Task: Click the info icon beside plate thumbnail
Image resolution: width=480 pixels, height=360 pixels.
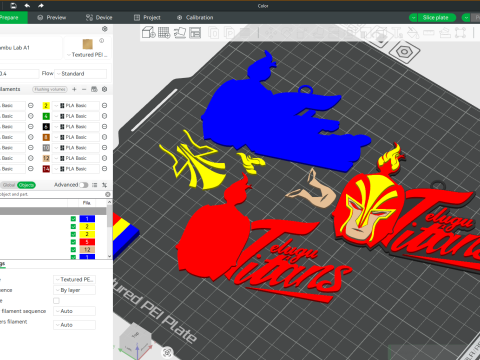Action: click(102, 41)
